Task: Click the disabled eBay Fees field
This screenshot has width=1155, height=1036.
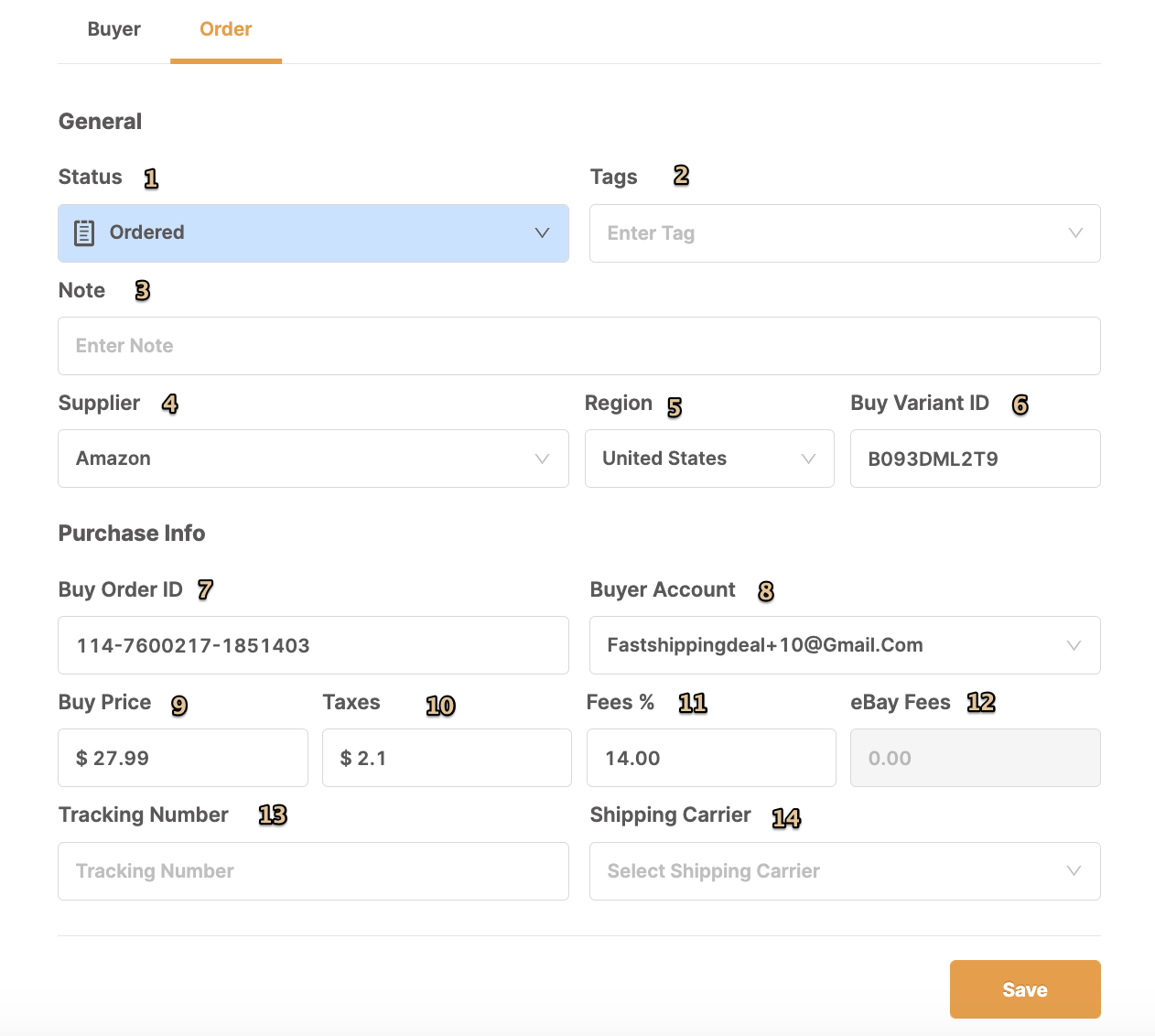Action: click(x=976, y=758)
